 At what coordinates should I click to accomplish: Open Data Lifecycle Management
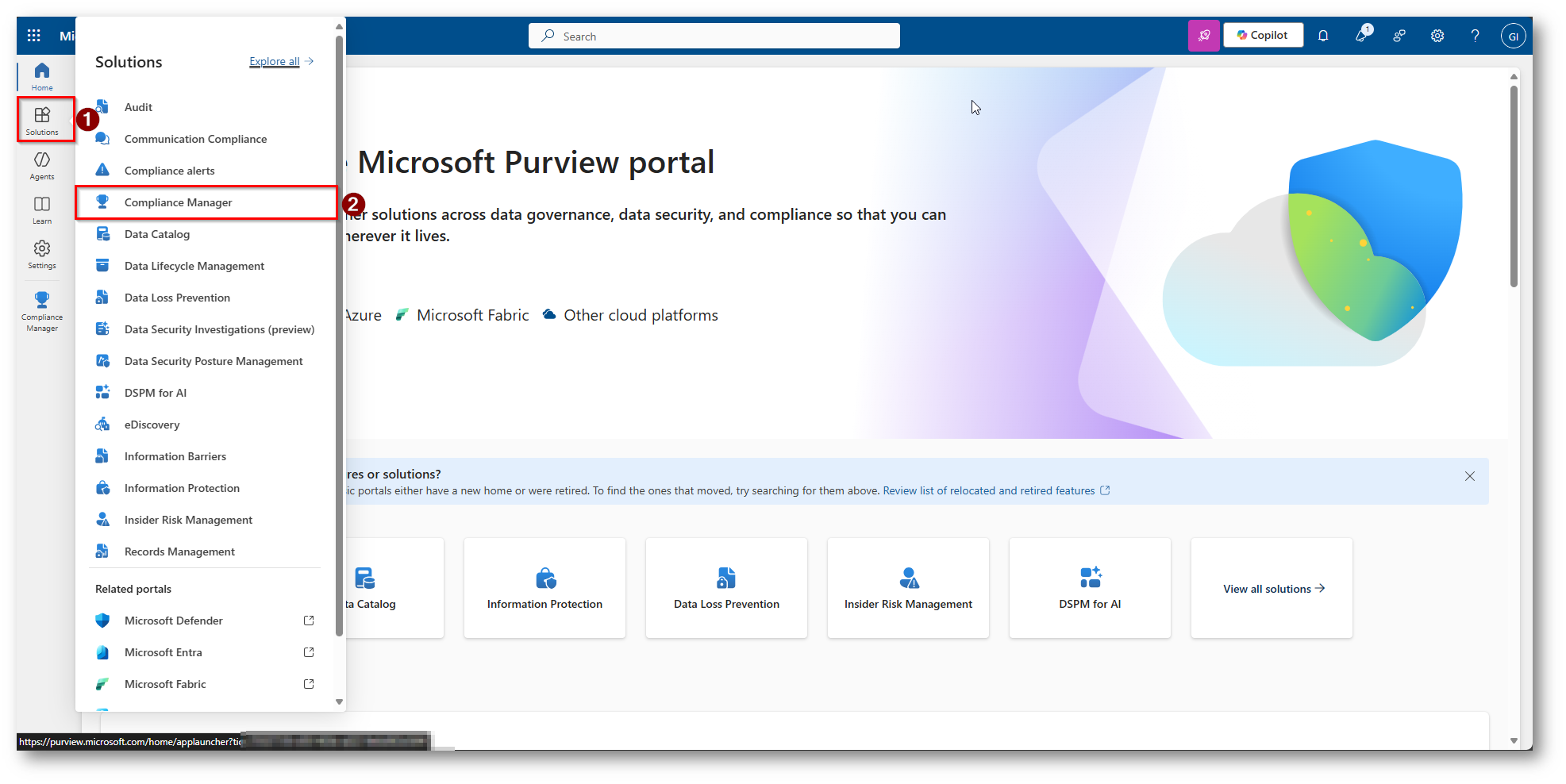tap(206, 266)
